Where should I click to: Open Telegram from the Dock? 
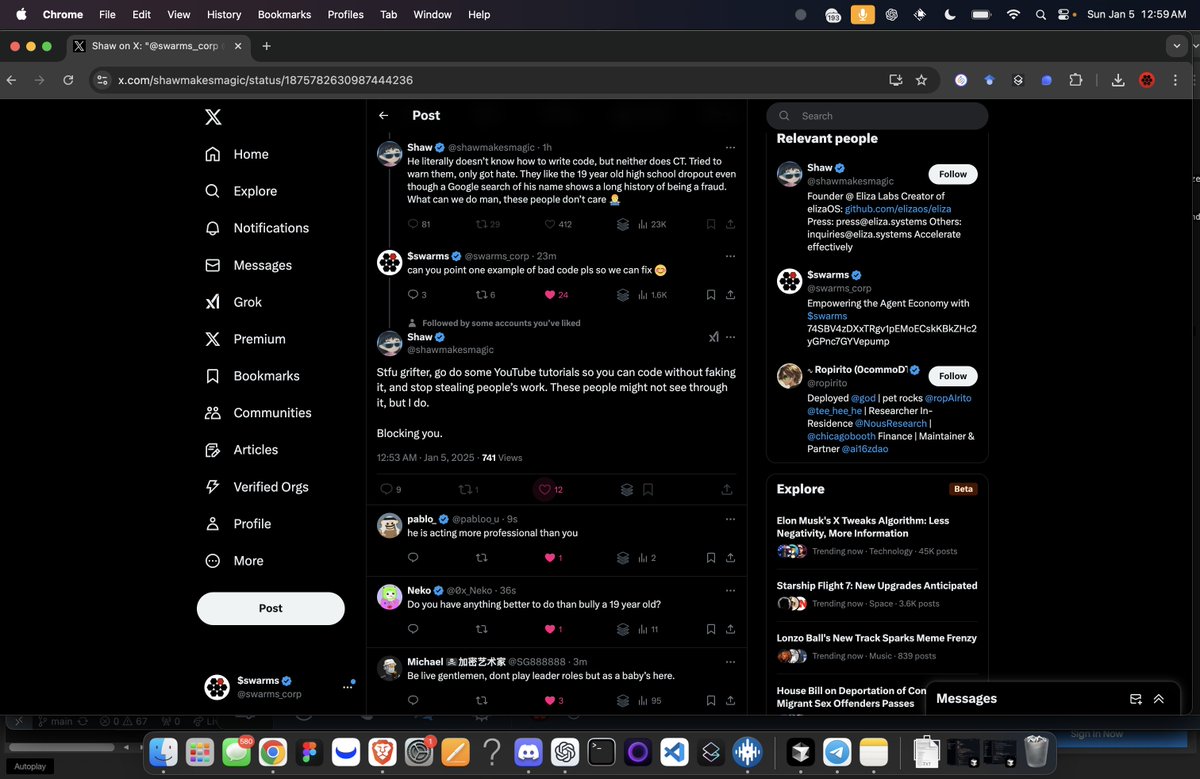[x=837, y=752]
